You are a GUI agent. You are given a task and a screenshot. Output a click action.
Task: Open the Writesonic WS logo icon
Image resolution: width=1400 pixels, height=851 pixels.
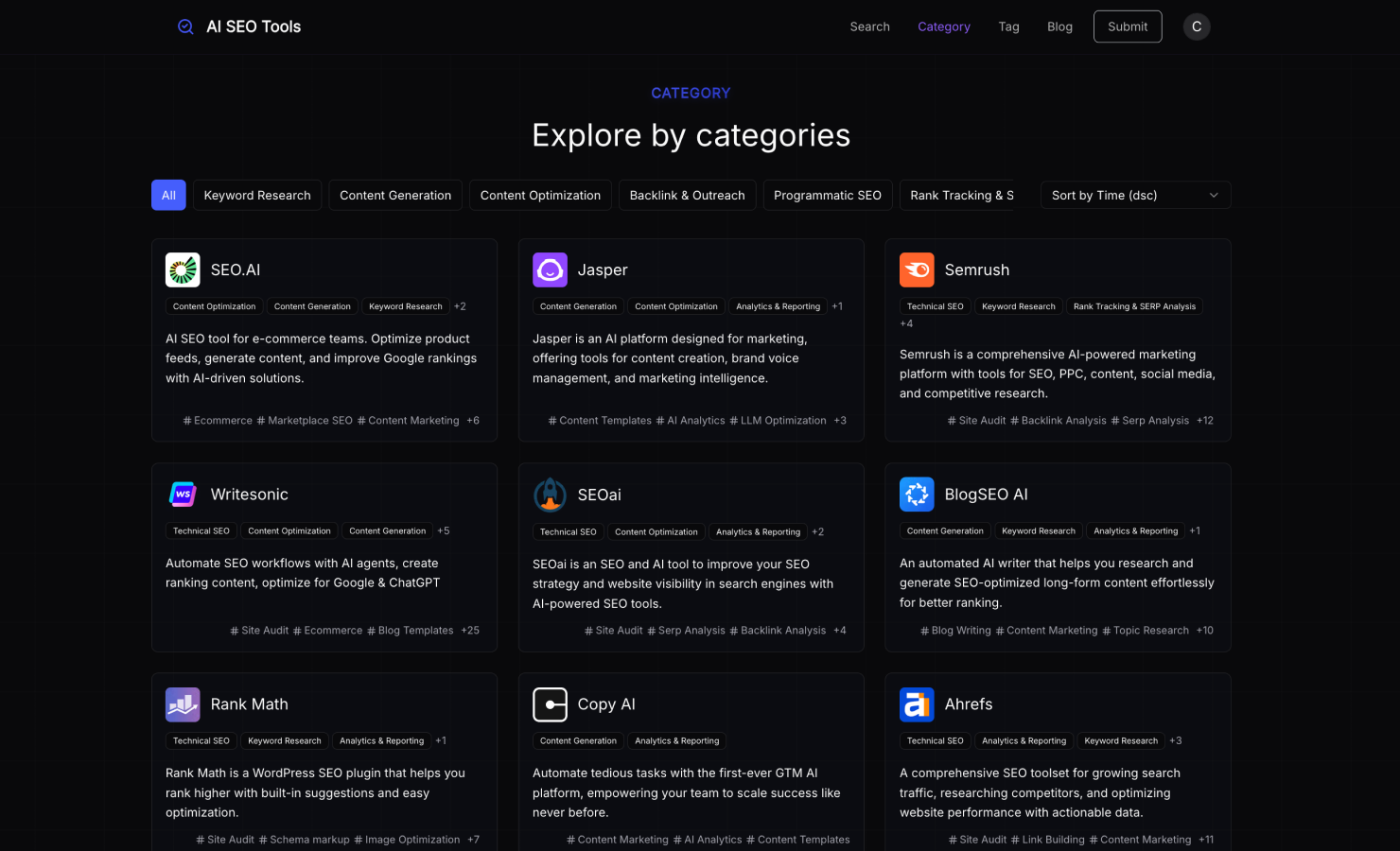pos(183,495)
